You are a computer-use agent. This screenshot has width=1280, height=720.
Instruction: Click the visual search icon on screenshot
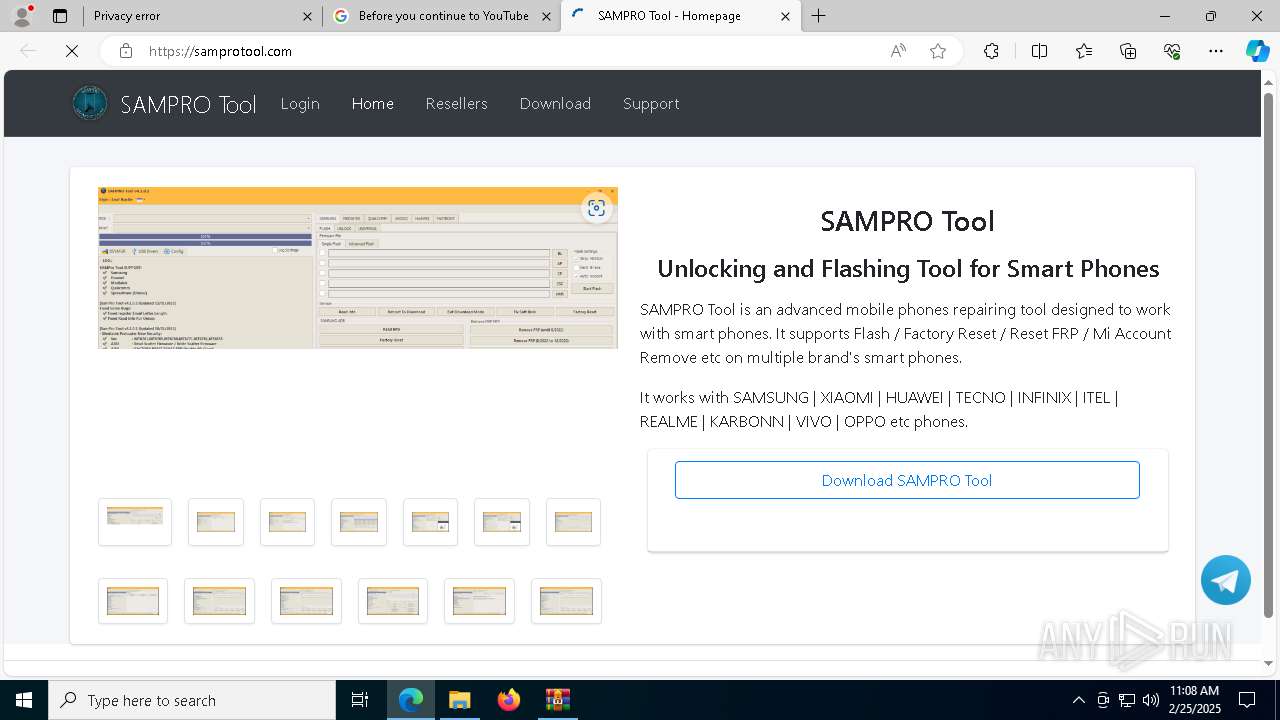click(x=597, y=208)
